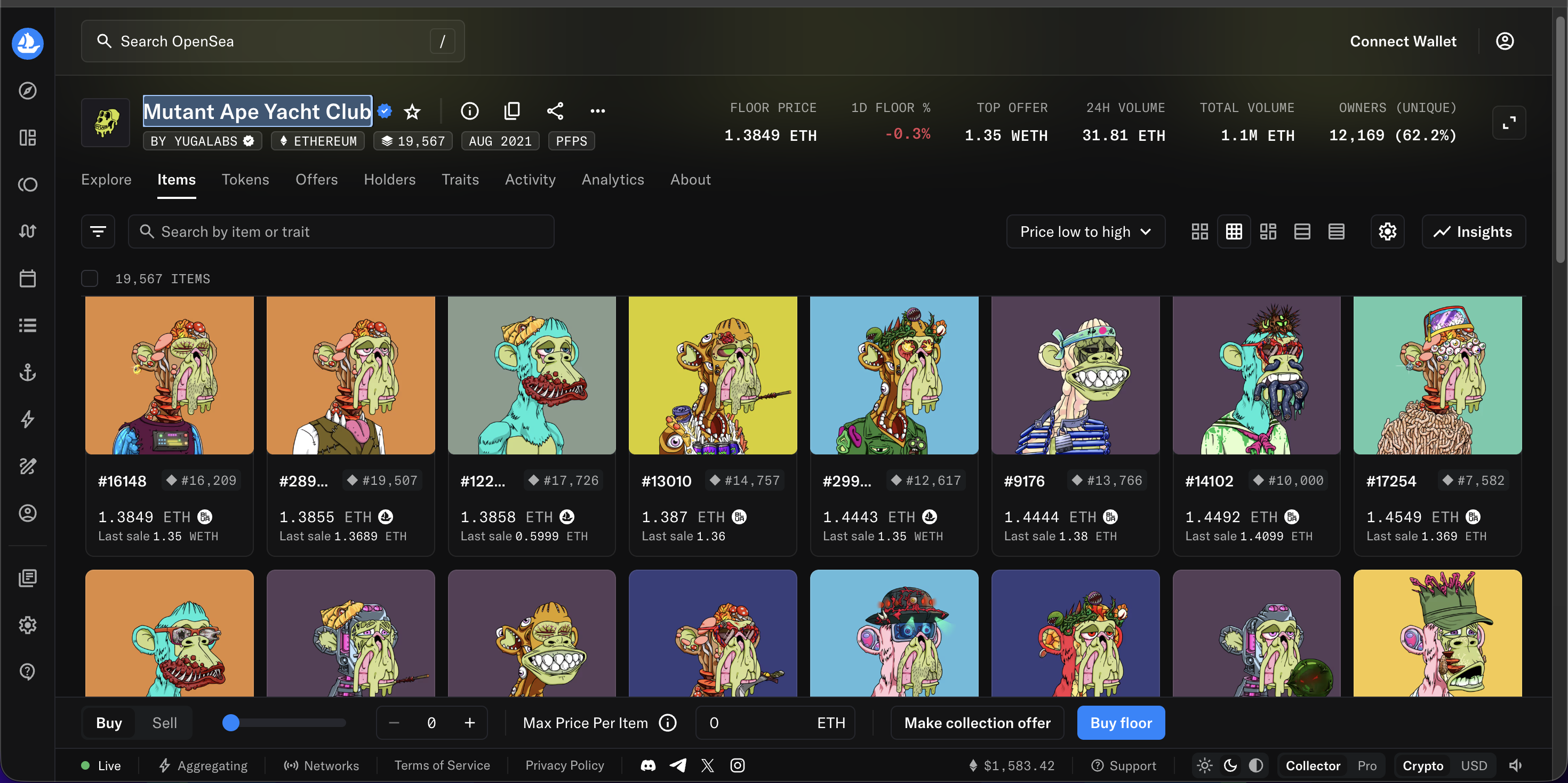This screenshot has height=783, width=1568.
Task: Open the Discord link icon
Action: 648,765
